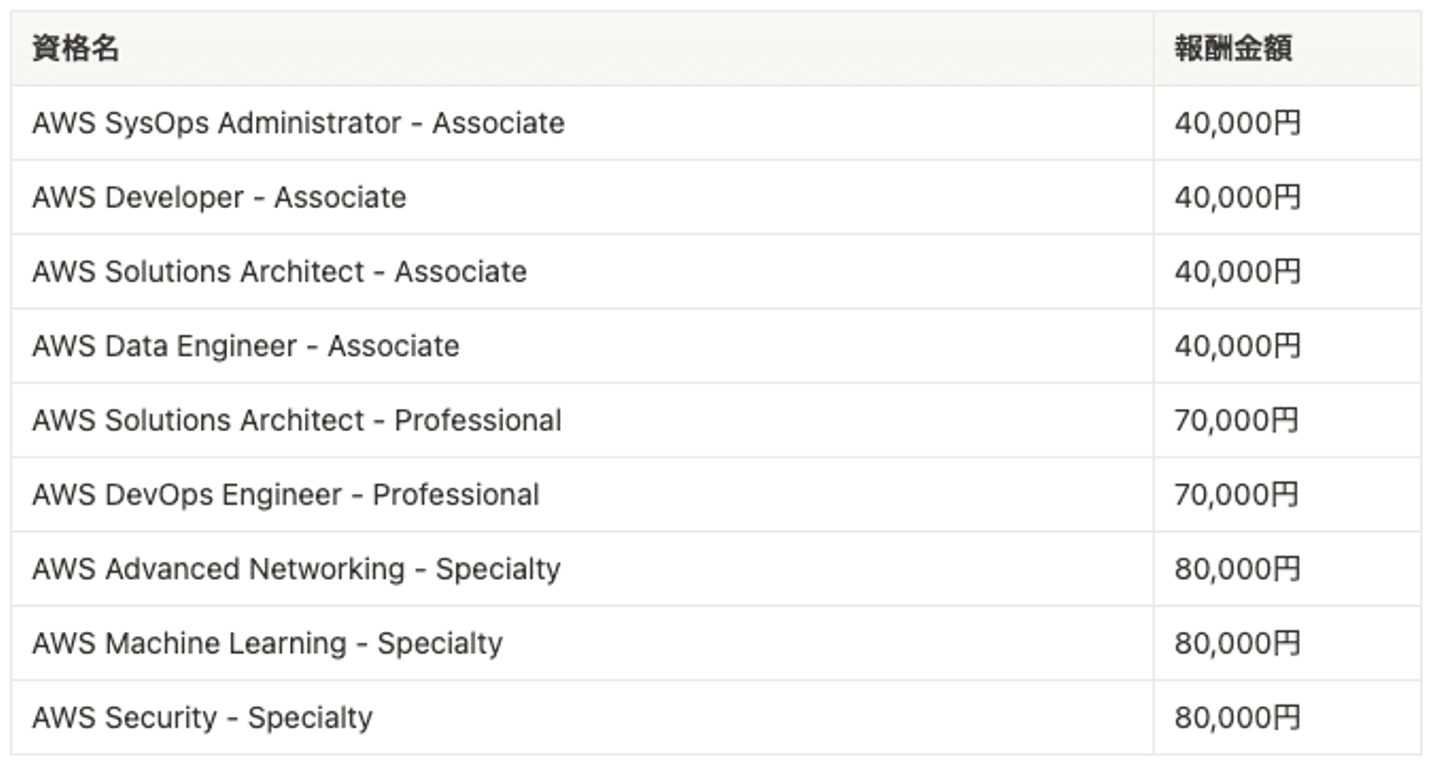Select the 80,000円 amount for AWS Security
The image size is (1440, 771).
tap(1238, 717)
